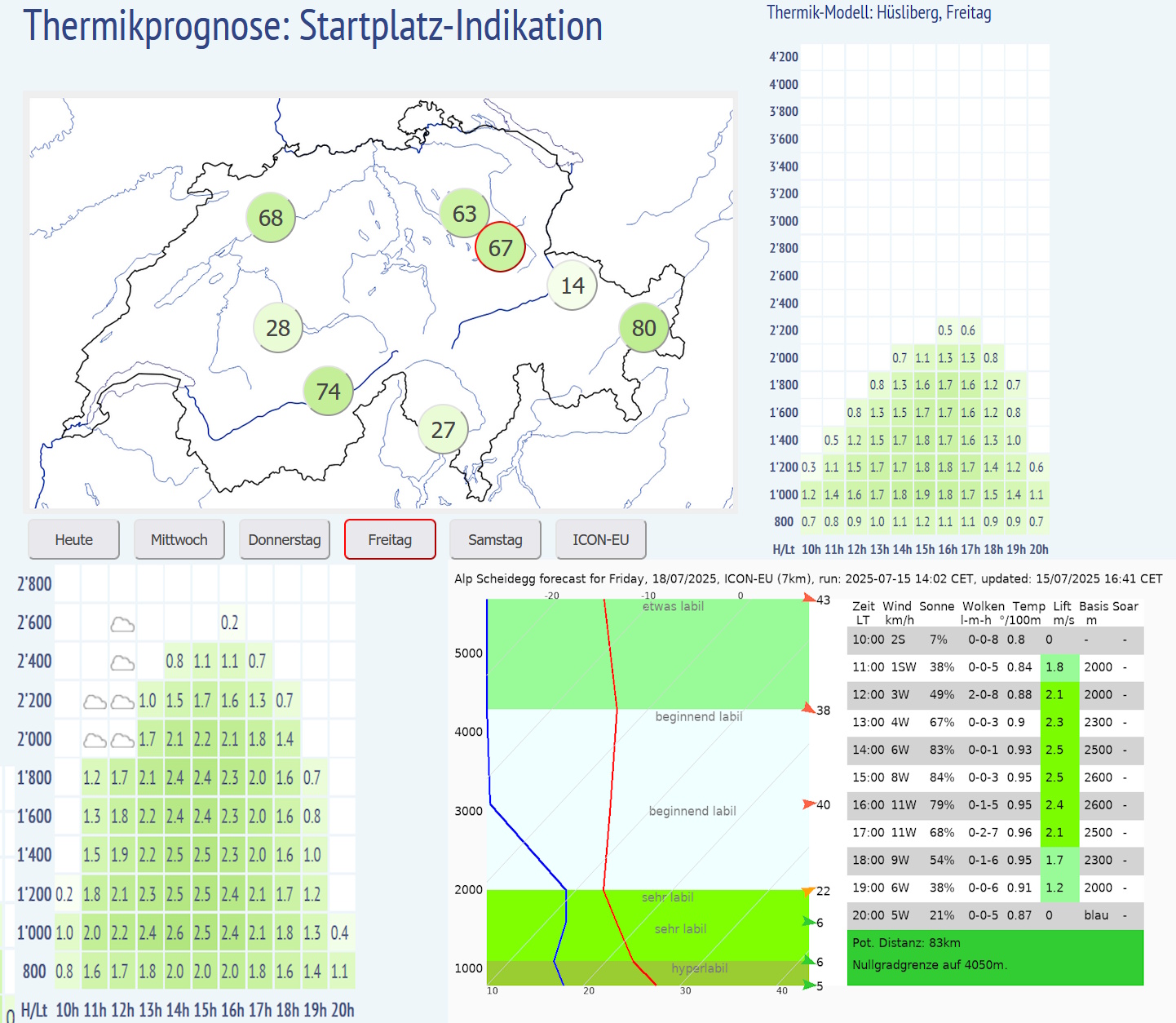Click the map marker labeled 27
1176x1023 pixels.
(x=443, y=430)
